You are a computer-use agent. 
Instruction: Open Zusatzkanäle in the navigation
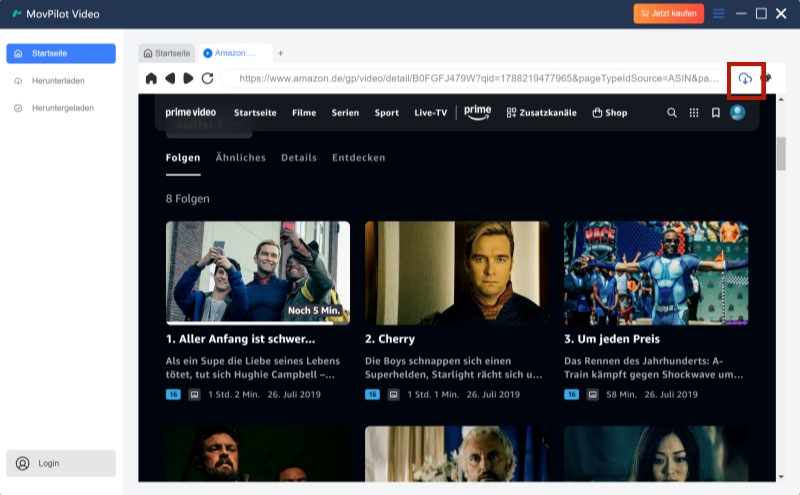point(541,113)
